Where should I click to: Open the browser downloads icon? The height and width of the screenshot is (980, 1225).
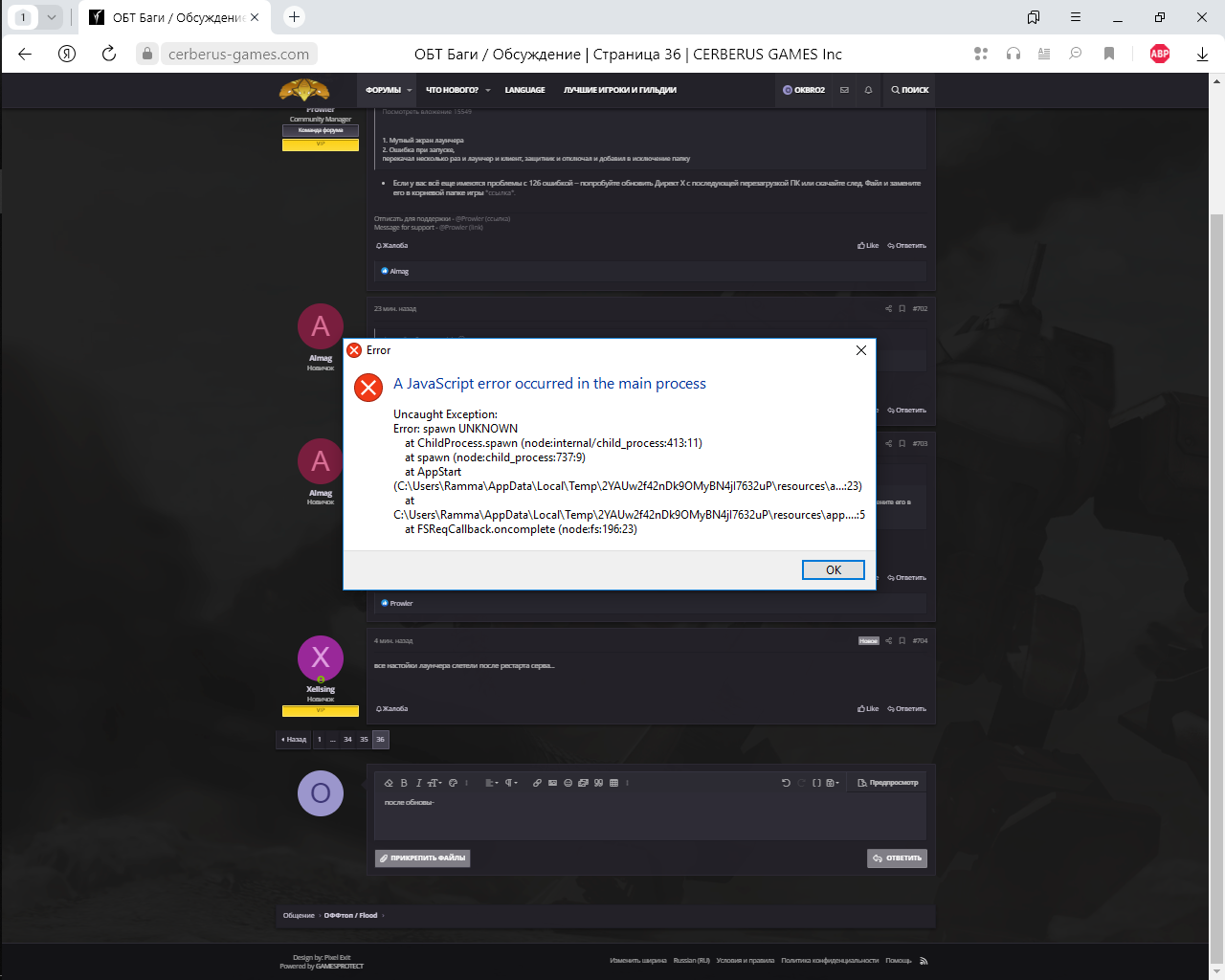click(1202, 54)
